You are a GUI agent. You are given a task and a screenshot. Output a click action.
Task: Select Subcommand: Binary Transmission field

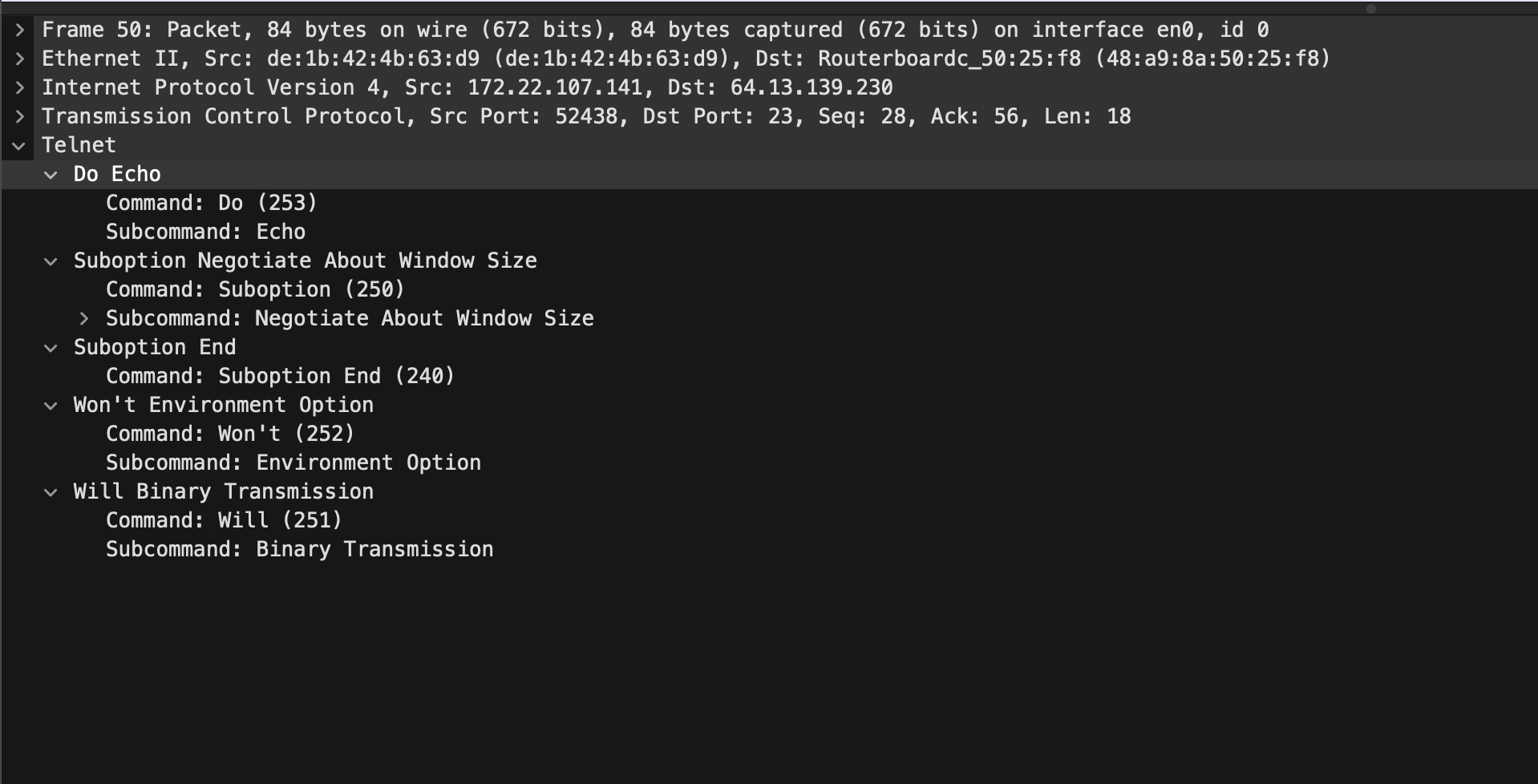tap(299, 550)
